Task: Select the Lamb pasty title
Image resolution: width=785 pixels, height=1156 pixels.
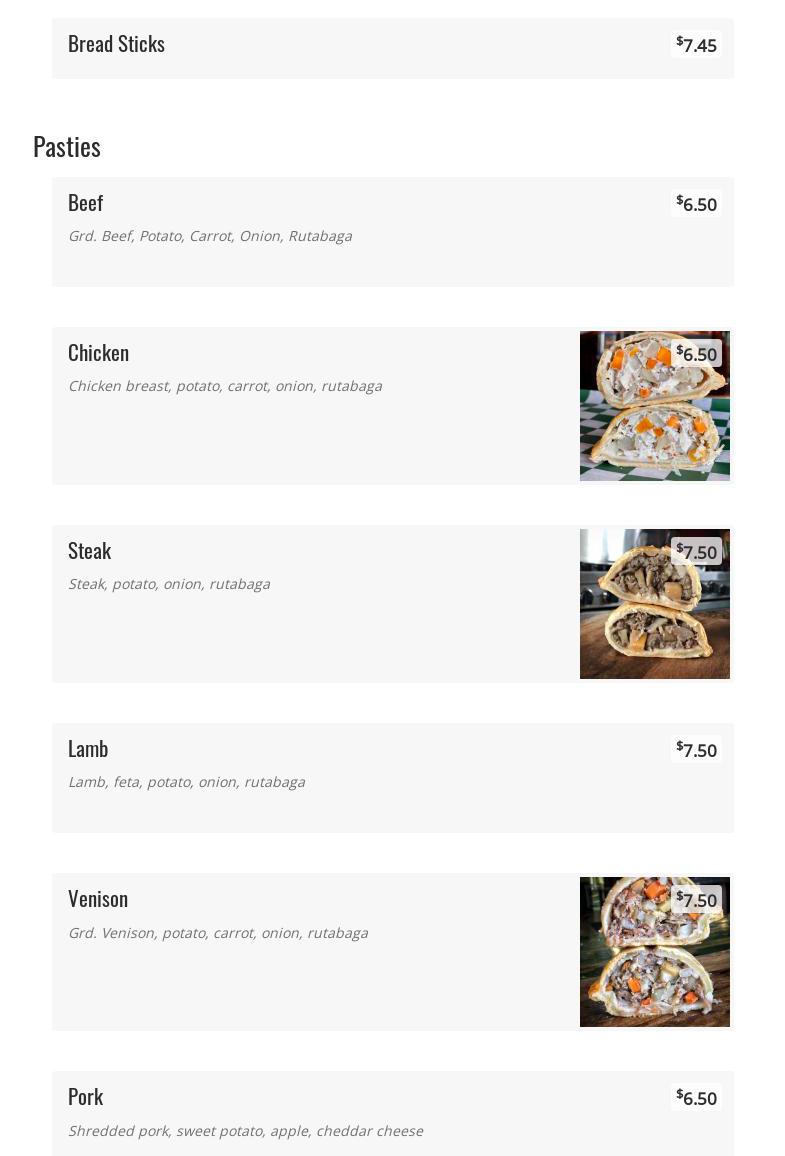Action: click(x=88, y=749)
